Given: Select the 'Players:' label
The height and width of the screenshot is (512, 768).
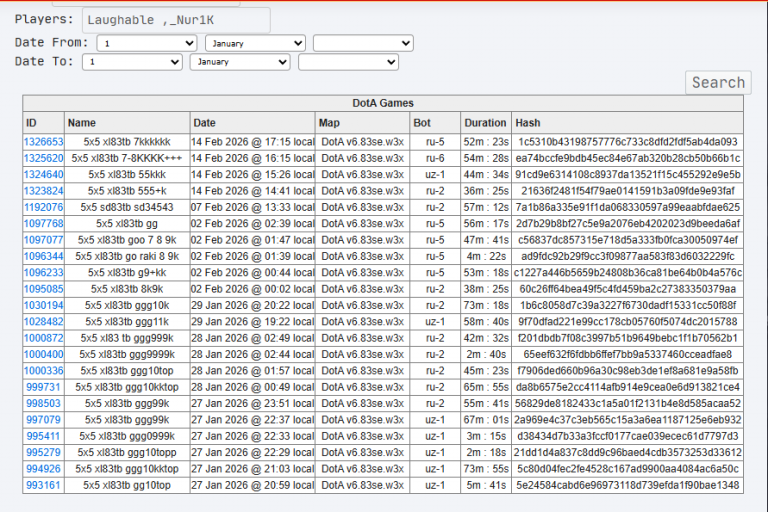Looking at the screenshot, I should pos(44,20).
